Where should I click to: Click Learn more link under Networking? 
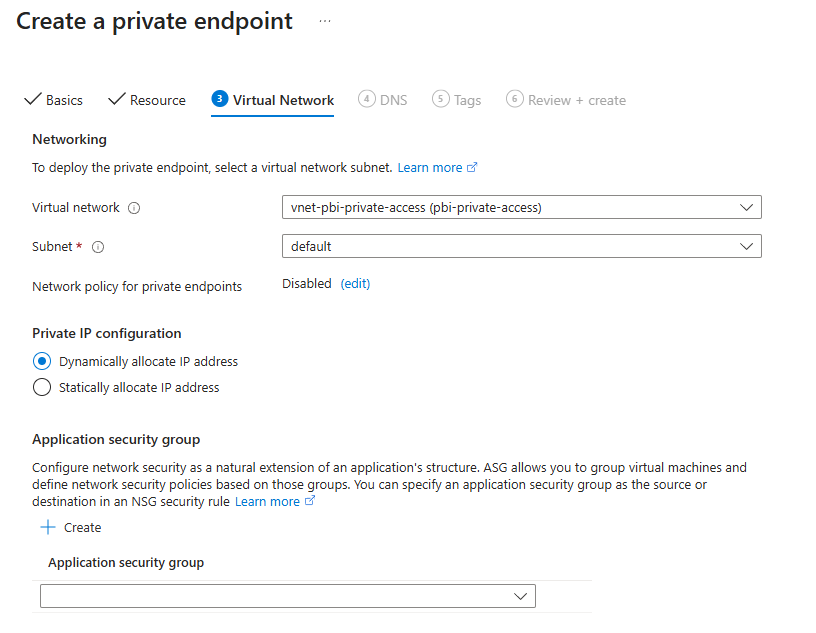coord(430,167)
